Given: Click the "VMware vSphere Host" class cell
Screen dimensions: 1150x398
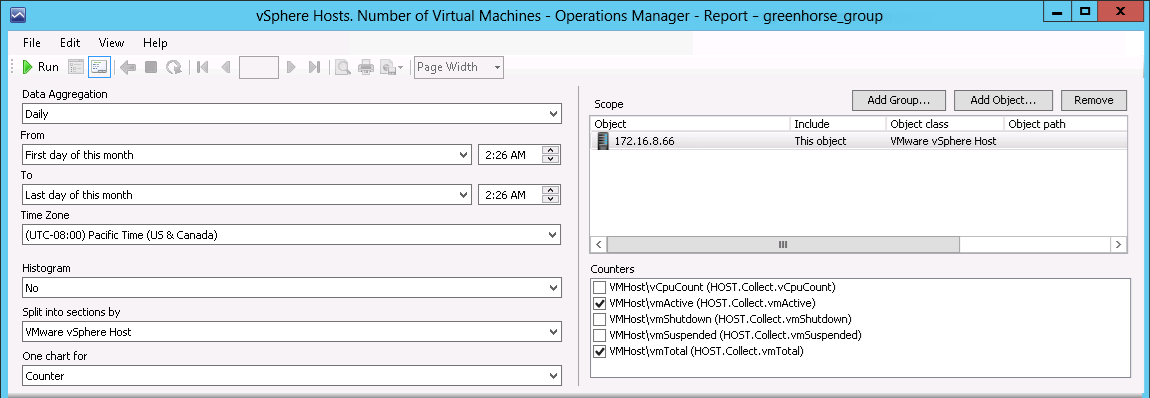Looking at the screenshot, I should point(943,141).
